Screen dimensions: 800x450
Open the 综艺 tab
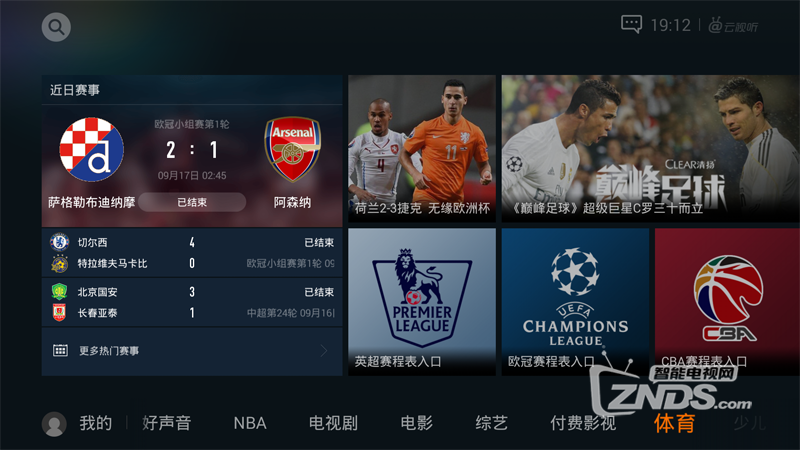click(491, 423)
